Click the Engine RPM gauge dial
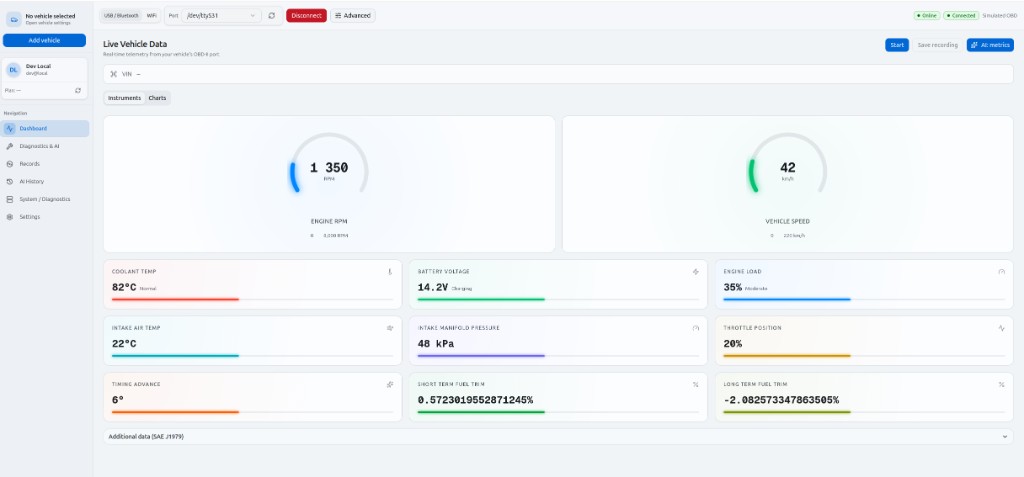Image resolution: width=1024 pixels, height=477 pixels. pyautogui.click(x=329, y=170)
